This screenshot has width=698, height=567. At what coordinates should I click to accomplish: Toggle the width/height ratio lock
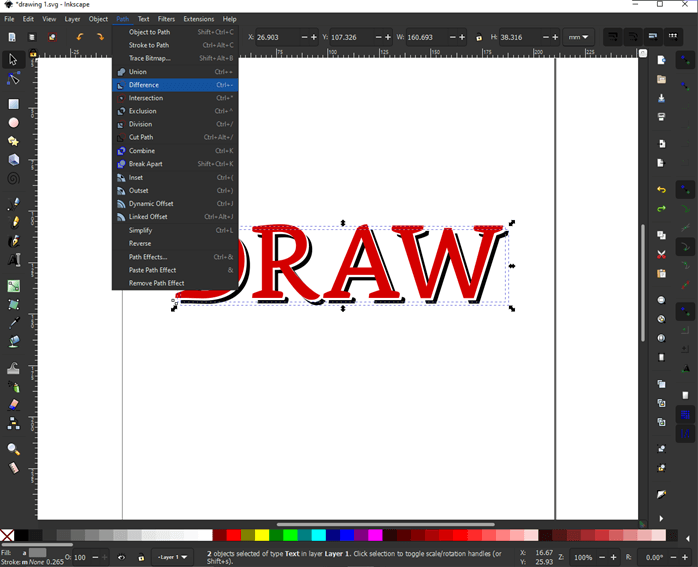click(x=479, y=37)
